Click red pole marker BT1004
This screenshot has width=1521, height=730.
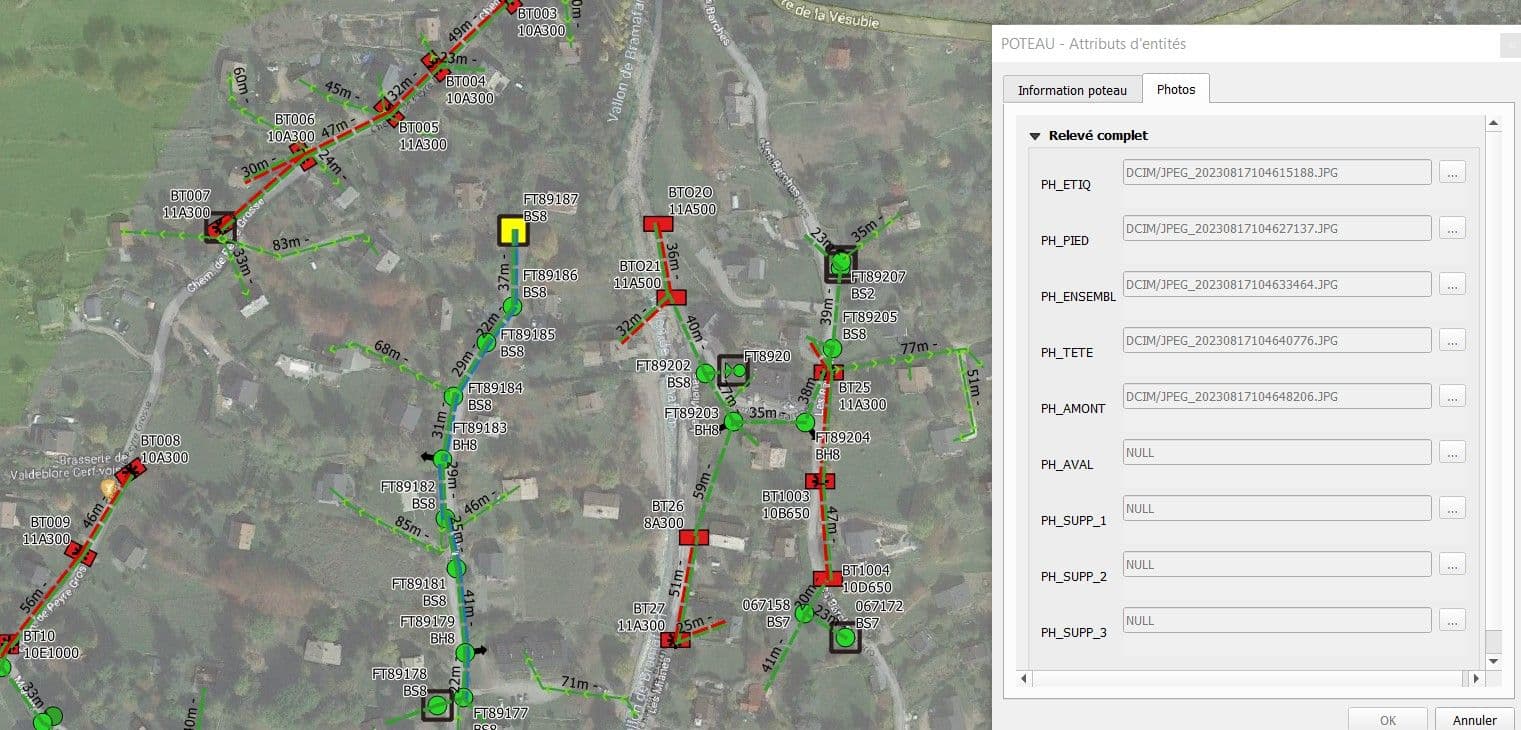point(827,578)
